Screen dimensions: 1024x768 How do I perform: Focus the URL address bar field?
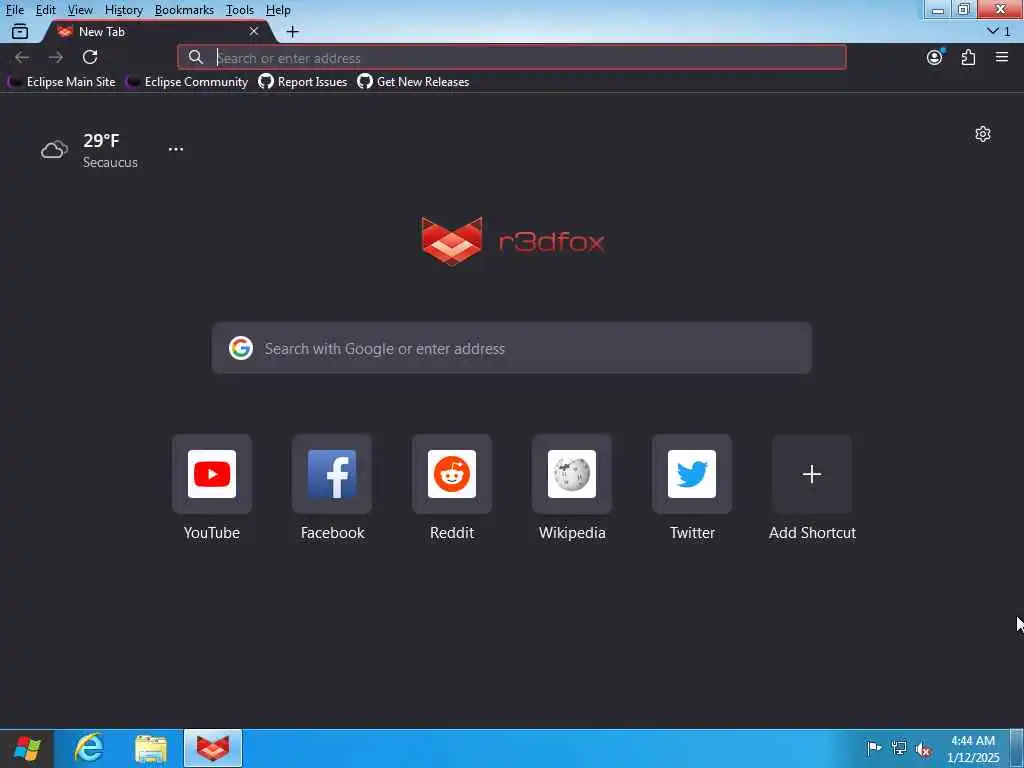point(512,57)
